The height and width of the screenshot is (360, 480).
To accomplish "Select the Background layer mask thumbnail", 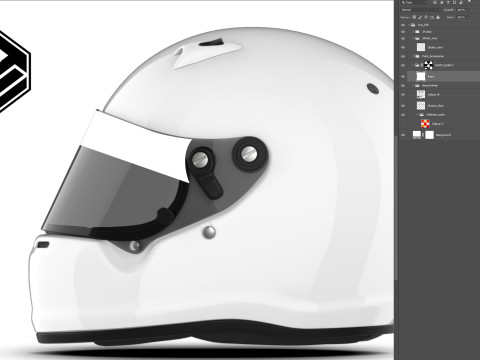I will [430, 135].
